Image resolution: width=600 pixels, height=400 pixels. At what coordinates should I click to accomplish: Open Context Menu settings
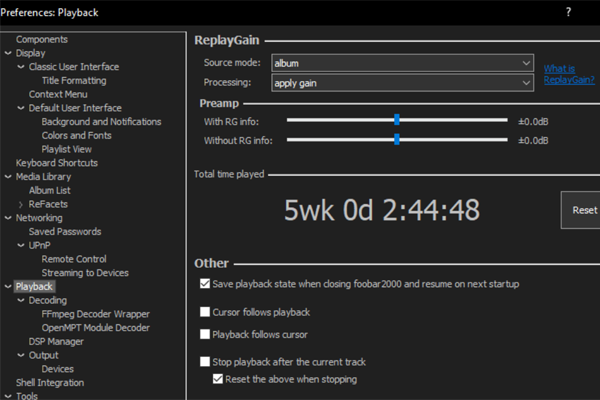pyautogui.click(x=58, y=94)
